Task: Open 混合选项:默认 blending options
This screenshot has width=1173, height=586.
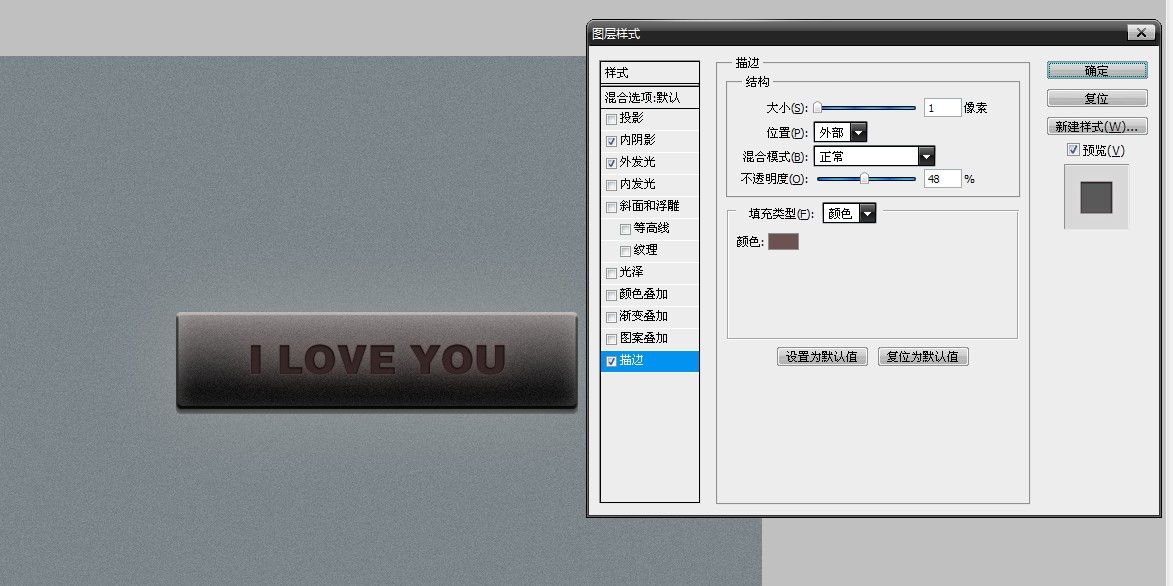Action: (x=642, y=98)
